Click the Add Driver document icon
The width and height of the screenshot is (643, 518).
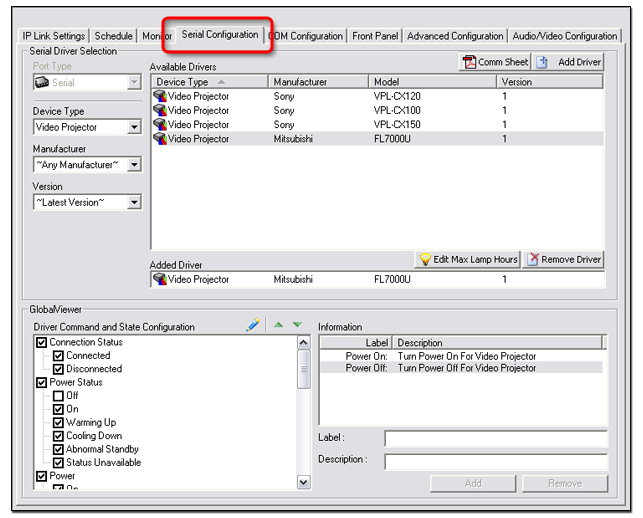[542, 62]
